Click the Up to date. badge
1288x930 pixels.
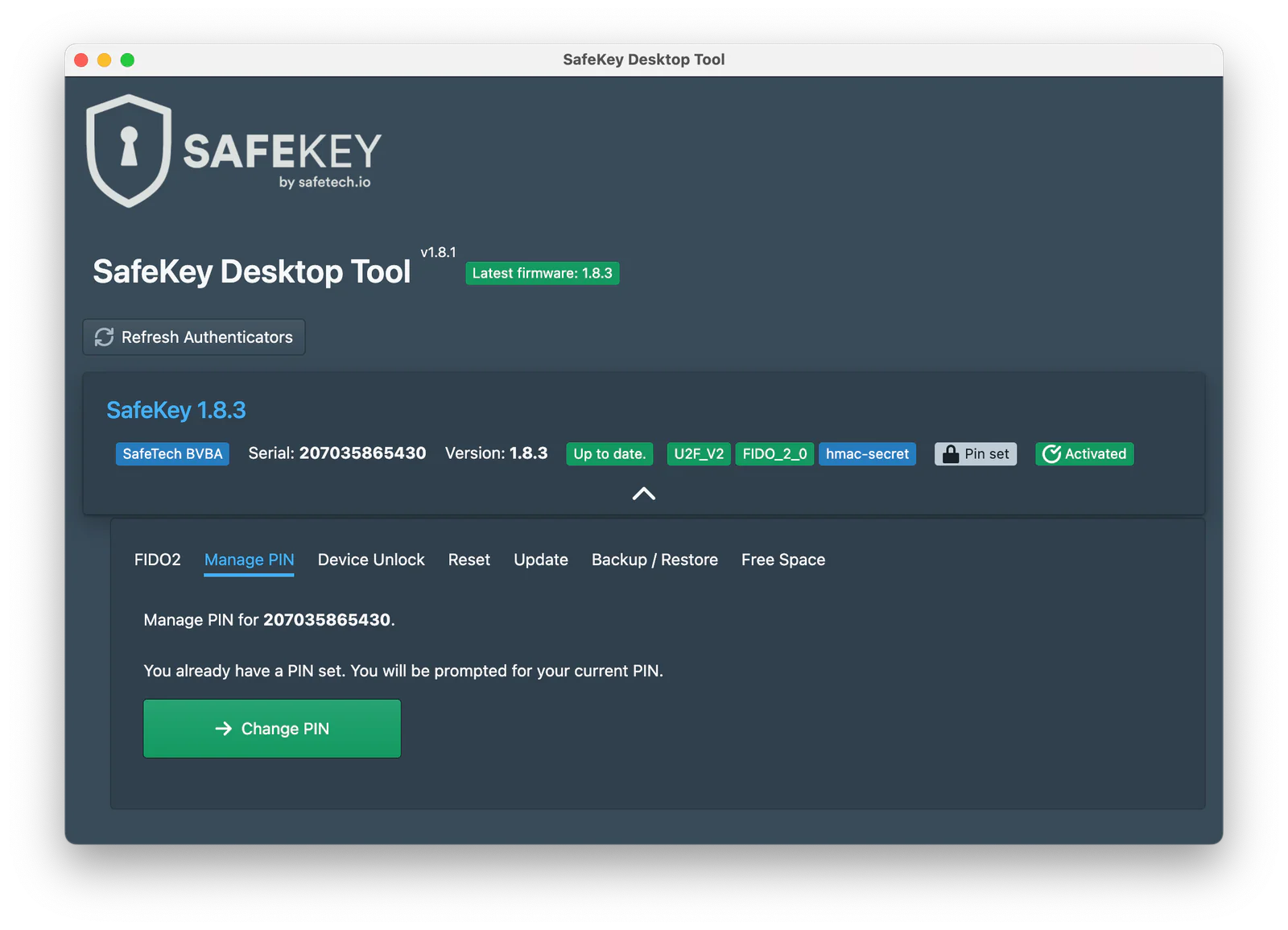point(609,454)
